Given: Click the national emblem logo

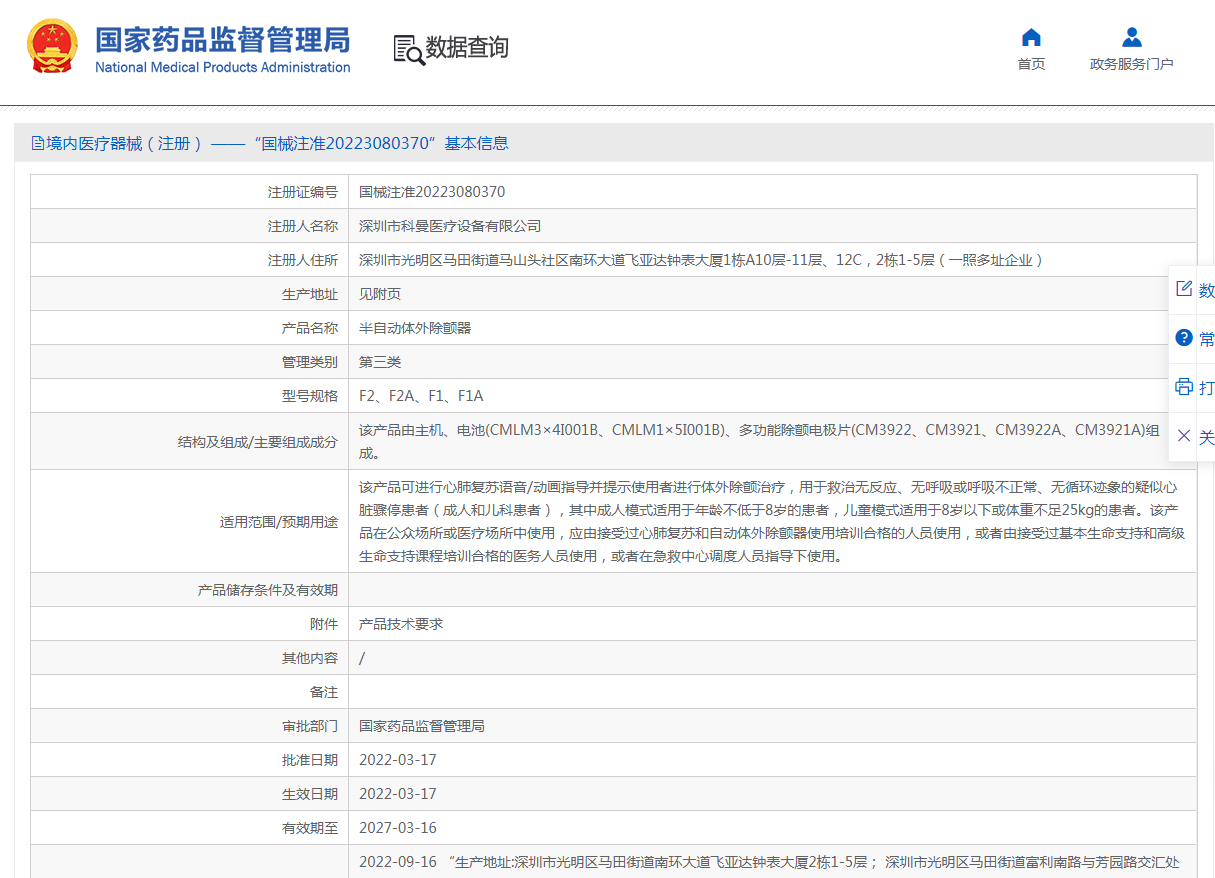Looking at the screenshot, I should coord(52,47).
